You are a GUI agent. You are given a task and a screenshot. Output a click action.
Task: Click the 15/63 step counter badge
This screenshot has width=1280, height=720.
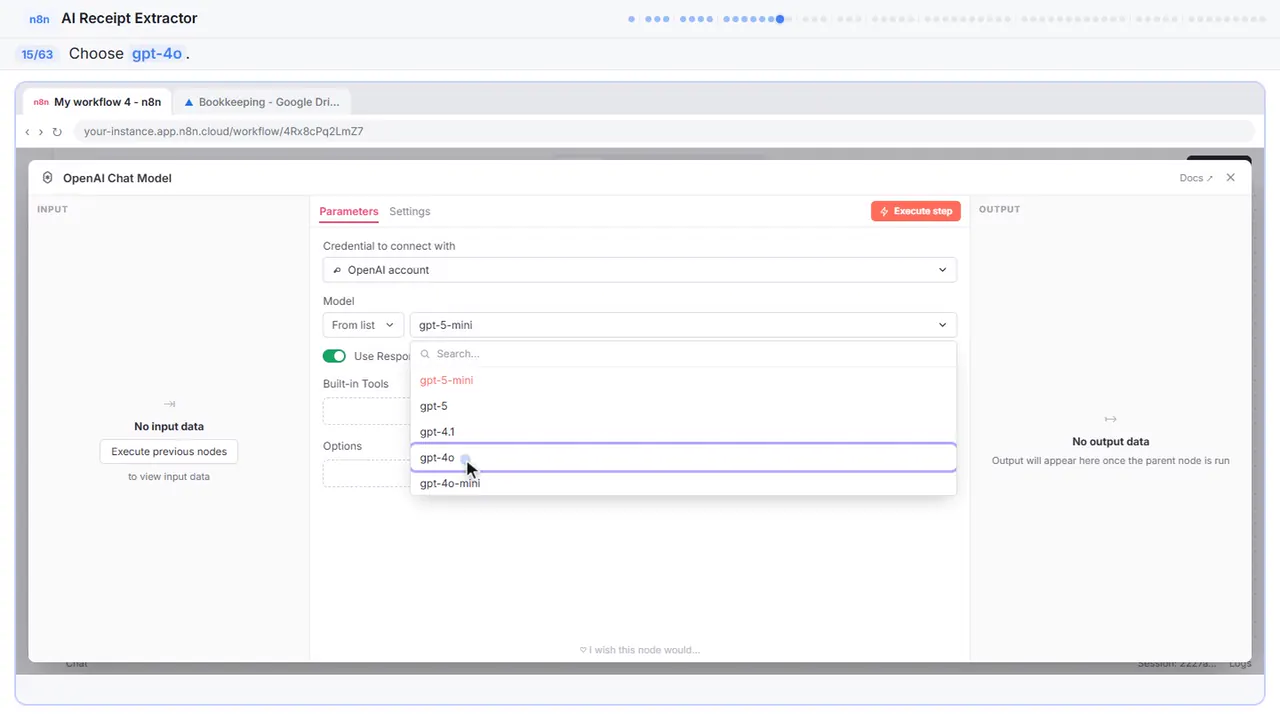tap(37, 54)
